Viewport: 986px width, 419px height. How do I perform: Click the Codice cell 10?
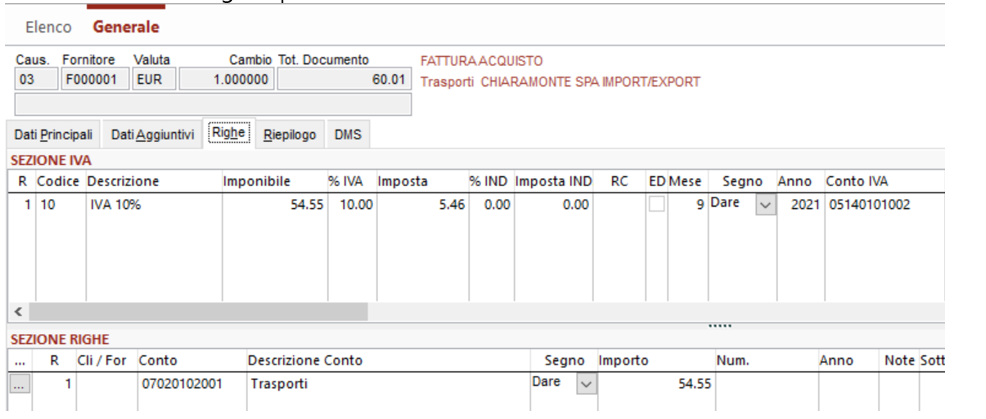(x=60, y=205)
